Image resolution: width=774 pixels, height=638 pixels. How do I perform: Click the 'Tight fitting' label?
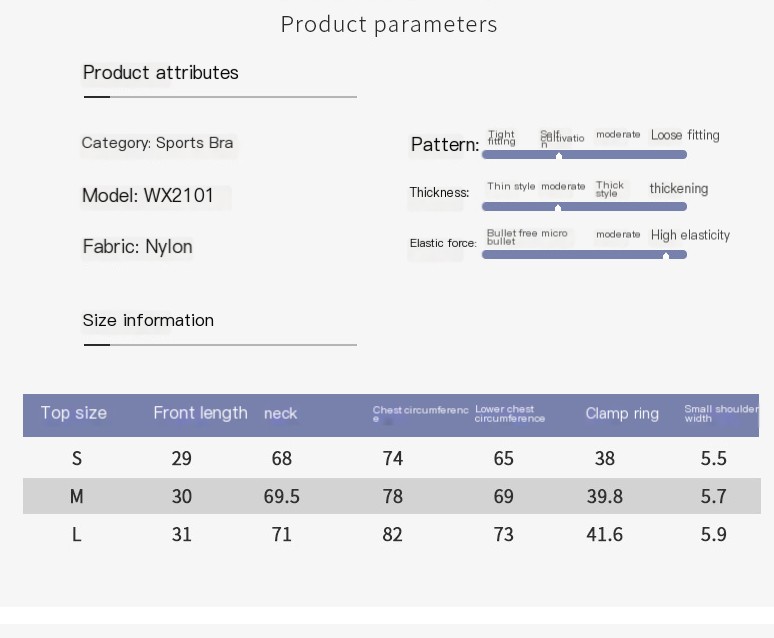coord(502,138)
